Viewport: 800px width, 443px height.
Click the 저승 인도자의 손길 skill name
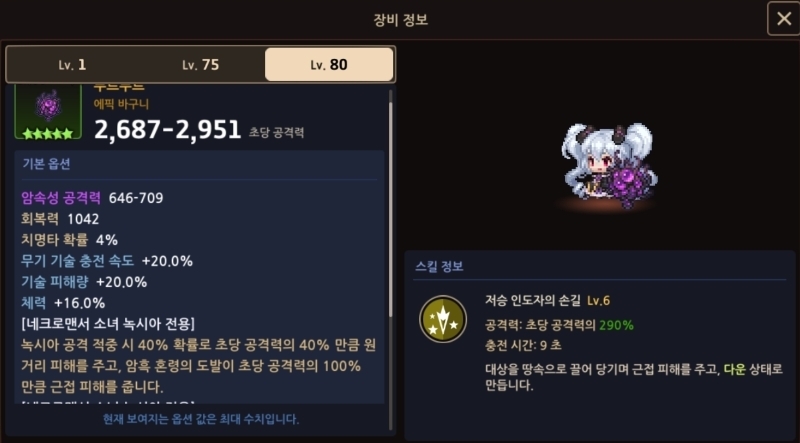click(x=533, y=300)
